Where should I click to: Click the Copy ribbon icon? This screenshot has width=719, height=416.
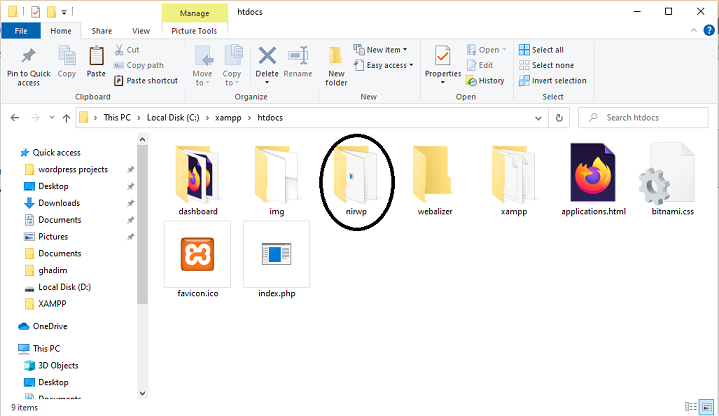(x=67, y=56)
